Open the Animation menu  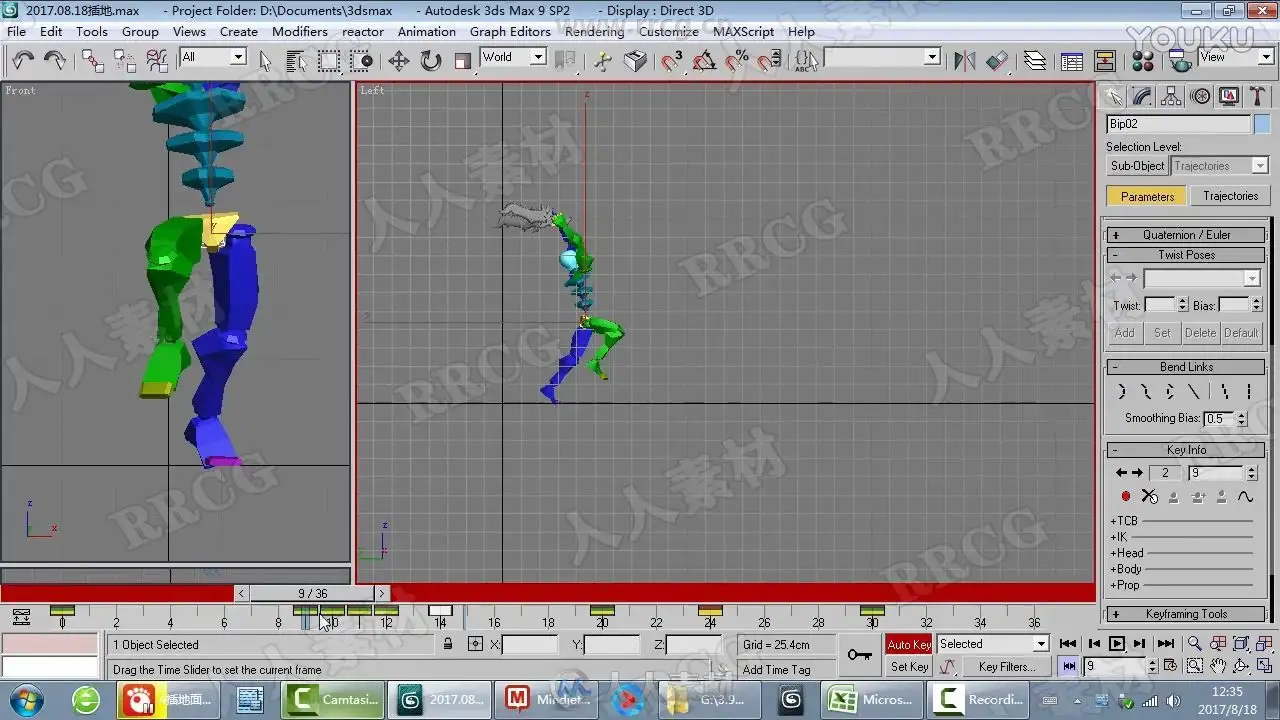tap(427, 31)
